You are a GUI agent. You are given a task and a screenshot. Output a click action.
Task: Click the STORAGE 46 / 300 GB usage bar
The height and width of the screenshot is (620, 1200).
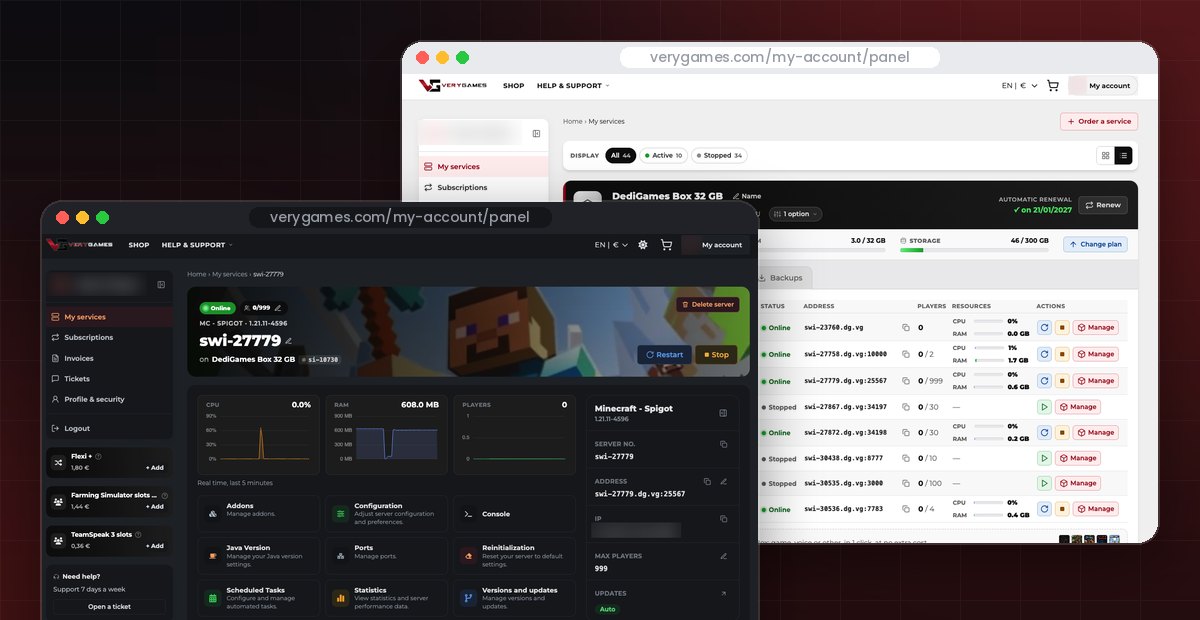pos(973,250)
